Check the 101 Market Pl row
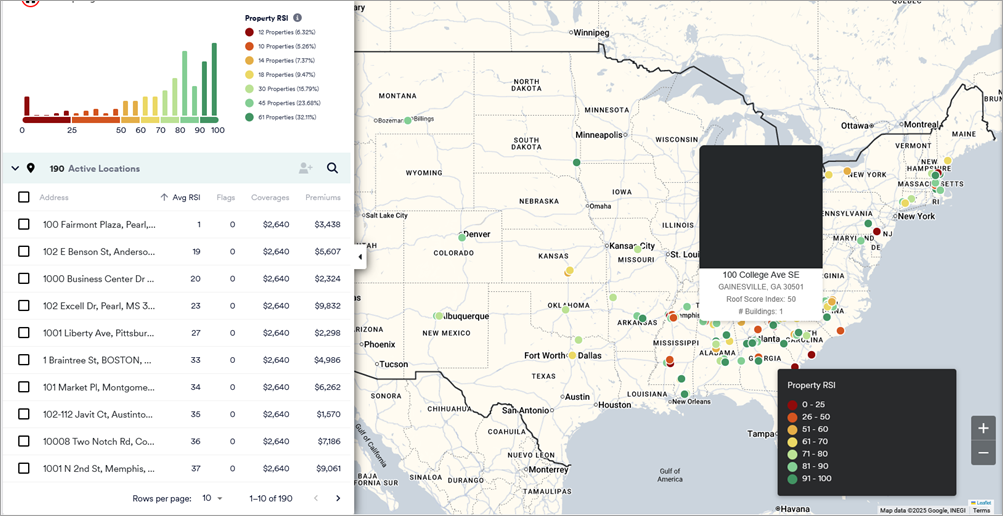The width and height of the screenshot is (1003, 516). [x=24, y=387]
